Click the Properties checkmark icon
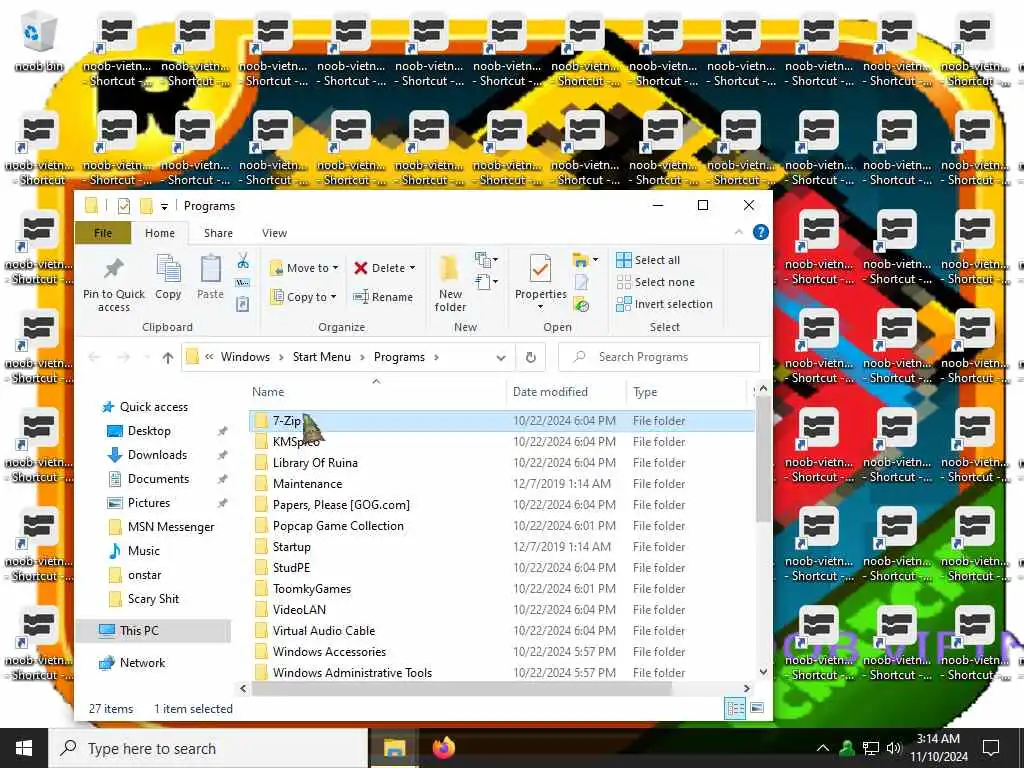Viewport: 1024px width, 768px height. [x=540, y=269]
